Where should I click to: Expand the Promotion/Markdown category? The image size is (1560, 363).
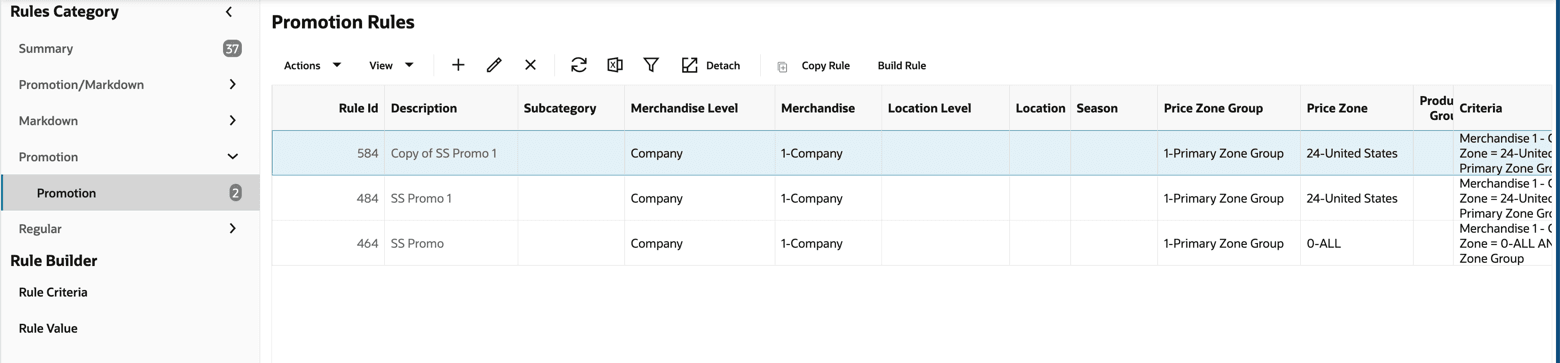point(233,85)
